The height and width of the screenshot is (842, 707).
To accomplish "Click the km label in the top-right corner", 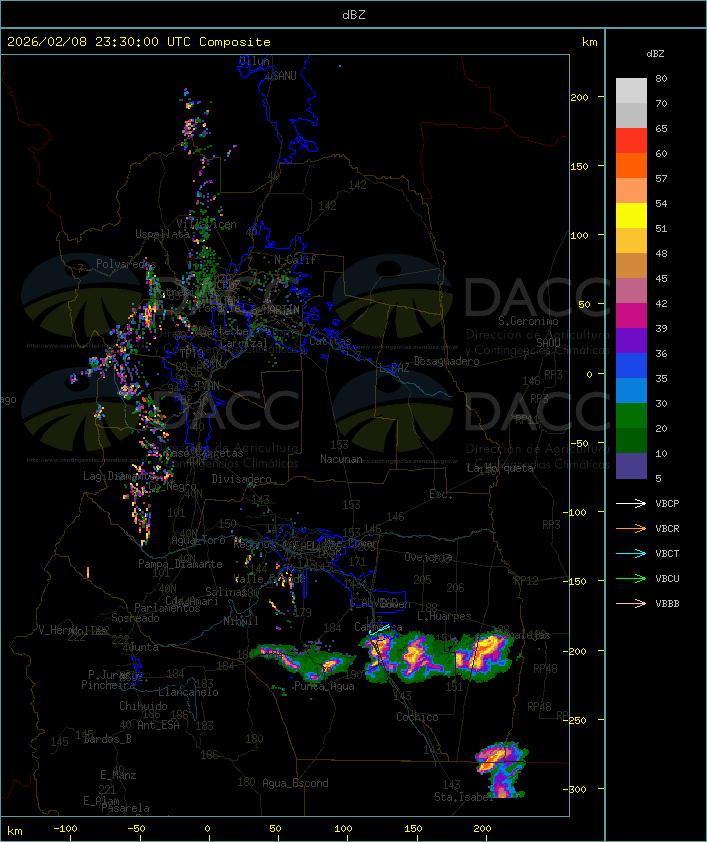I will (x=589, y=42).
